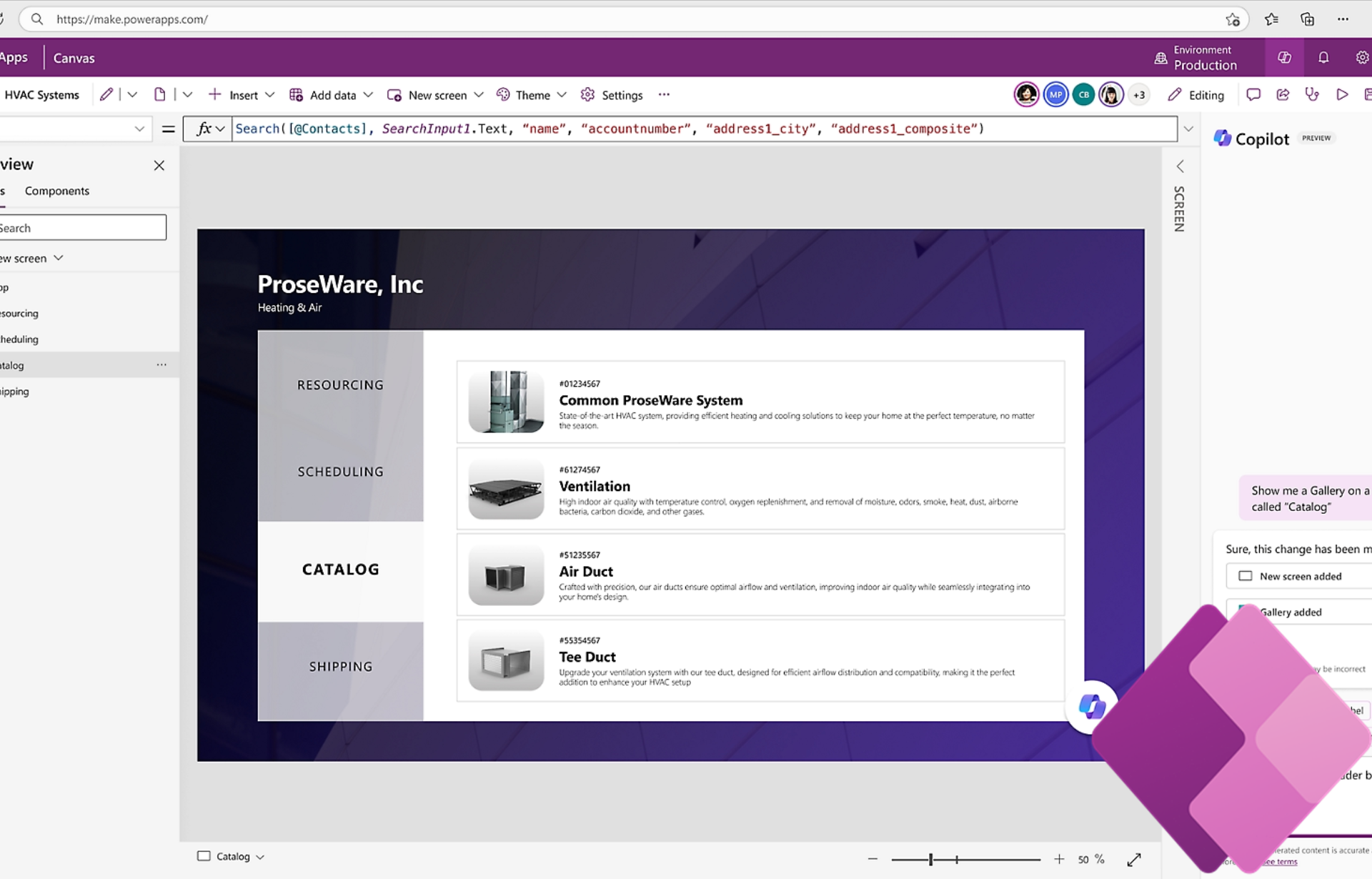The width and height of the screenshot is (1372, 879).
Task: Click the fit-to-window expand arrow icon
Action: click(1134, 859)
